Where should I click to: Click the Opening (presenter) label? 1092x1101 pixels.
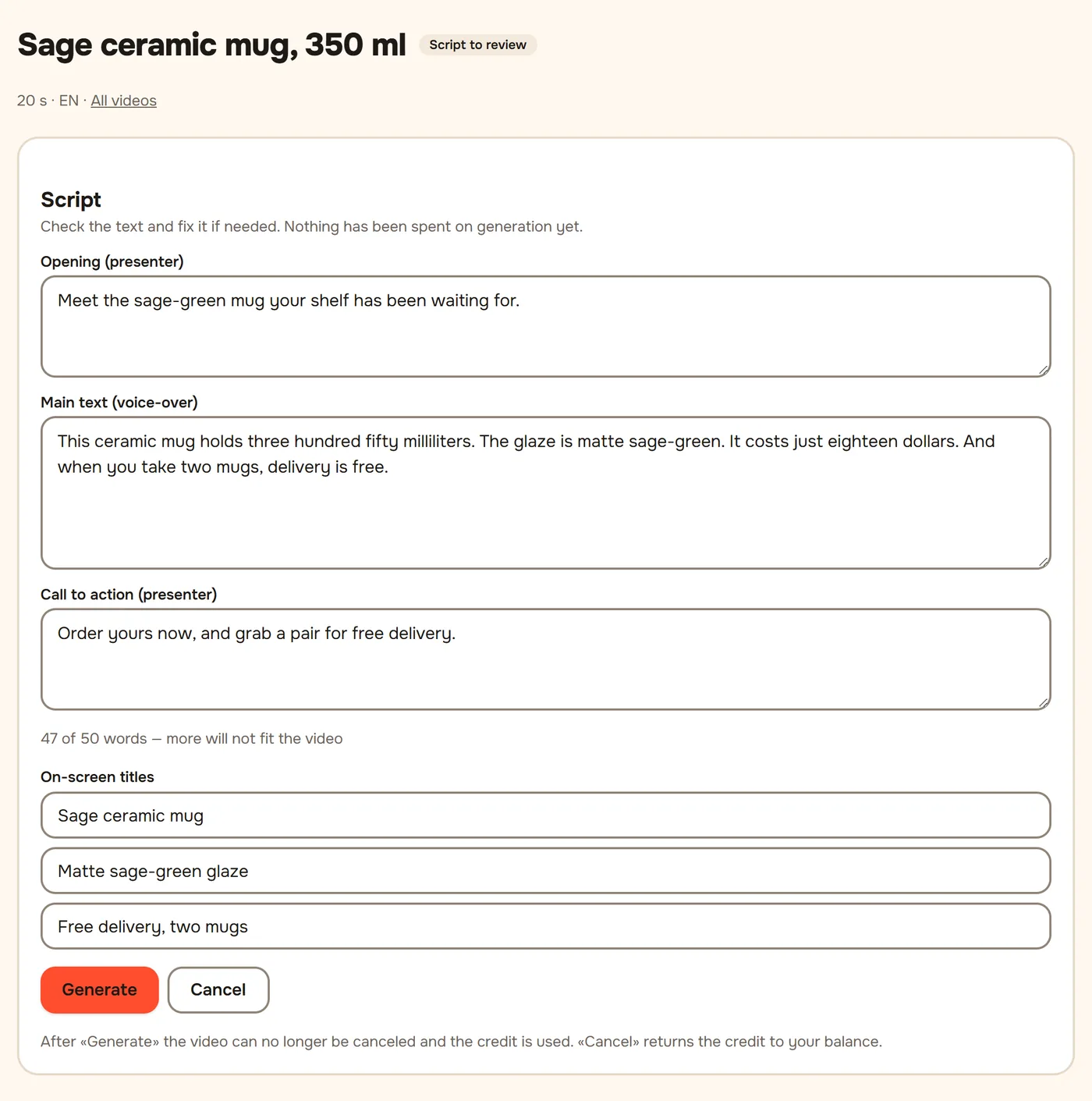point(112,261)
